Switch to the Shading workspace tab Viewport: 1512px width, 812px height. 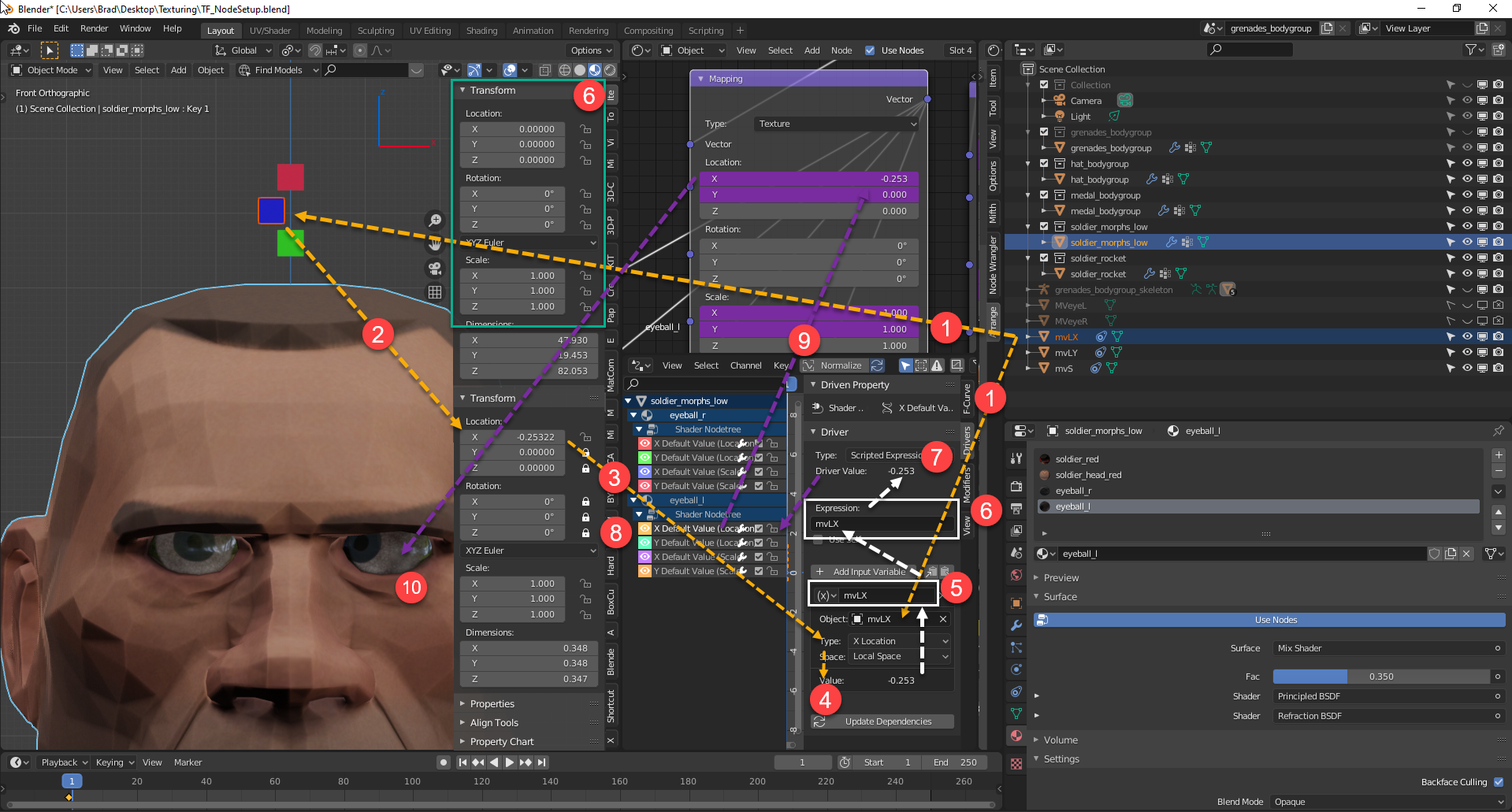tap(481, 31)
